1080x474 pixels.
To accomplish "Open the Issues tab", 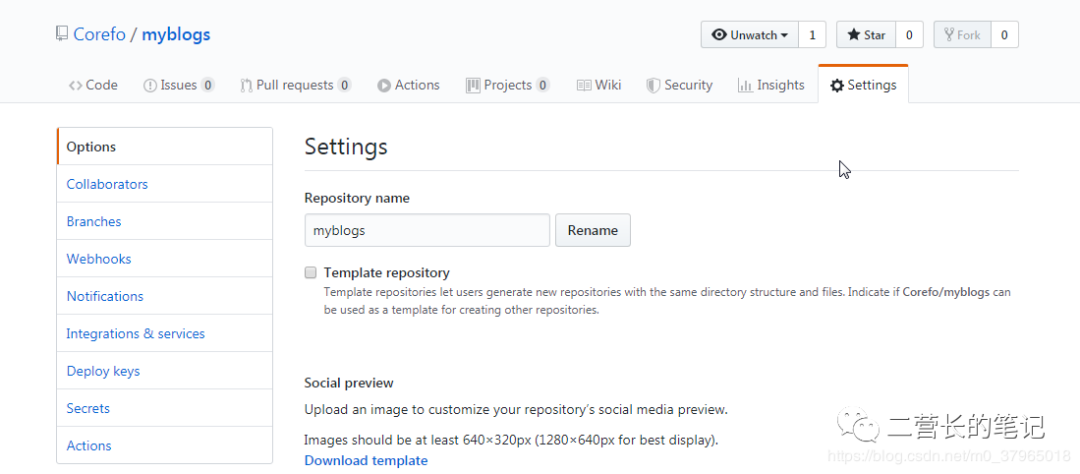I will click(x=178, y=85).
